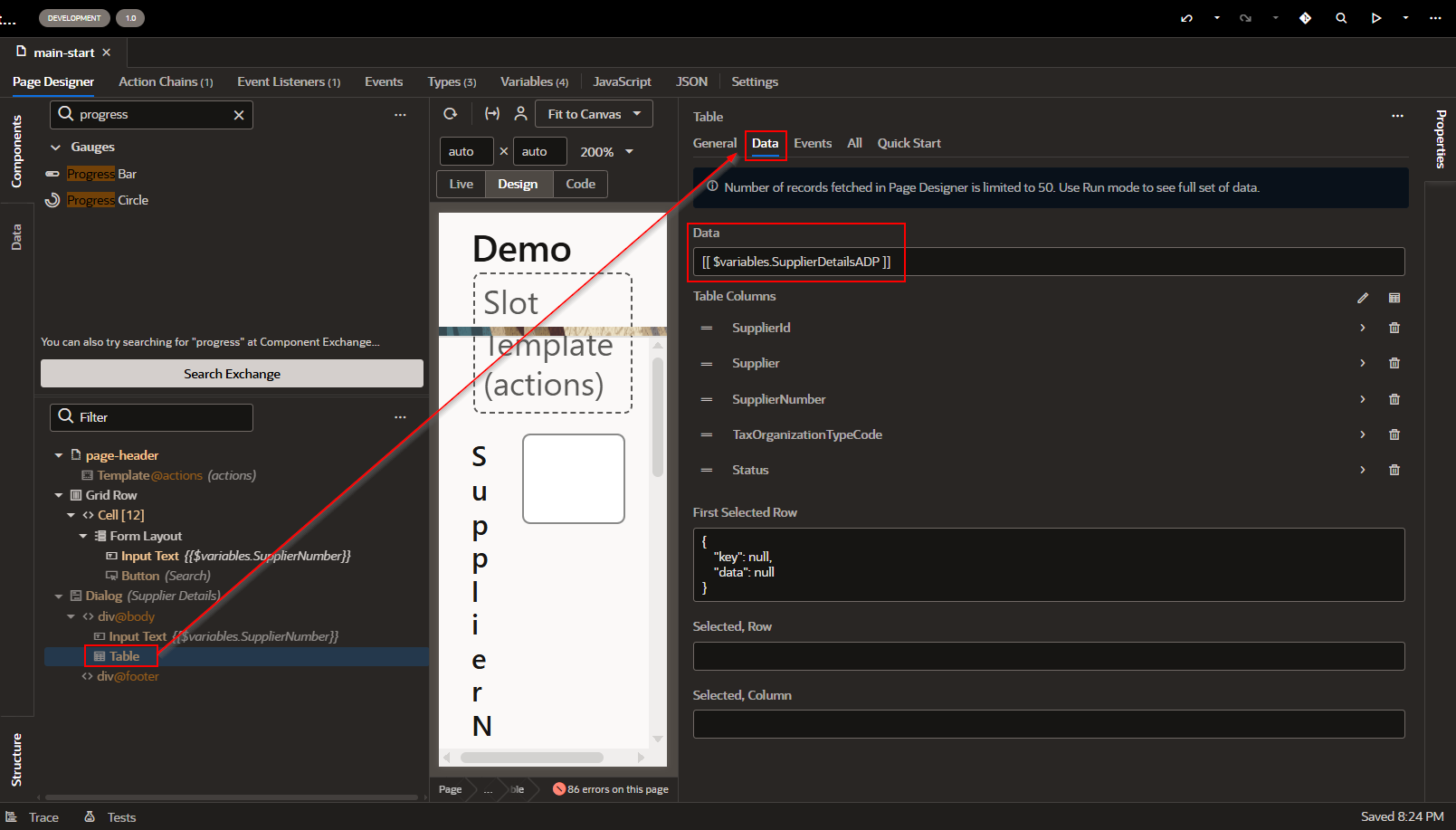Open the Components panel options menu
This screenshot has height=830, width=1456.
tap(400, 115)
